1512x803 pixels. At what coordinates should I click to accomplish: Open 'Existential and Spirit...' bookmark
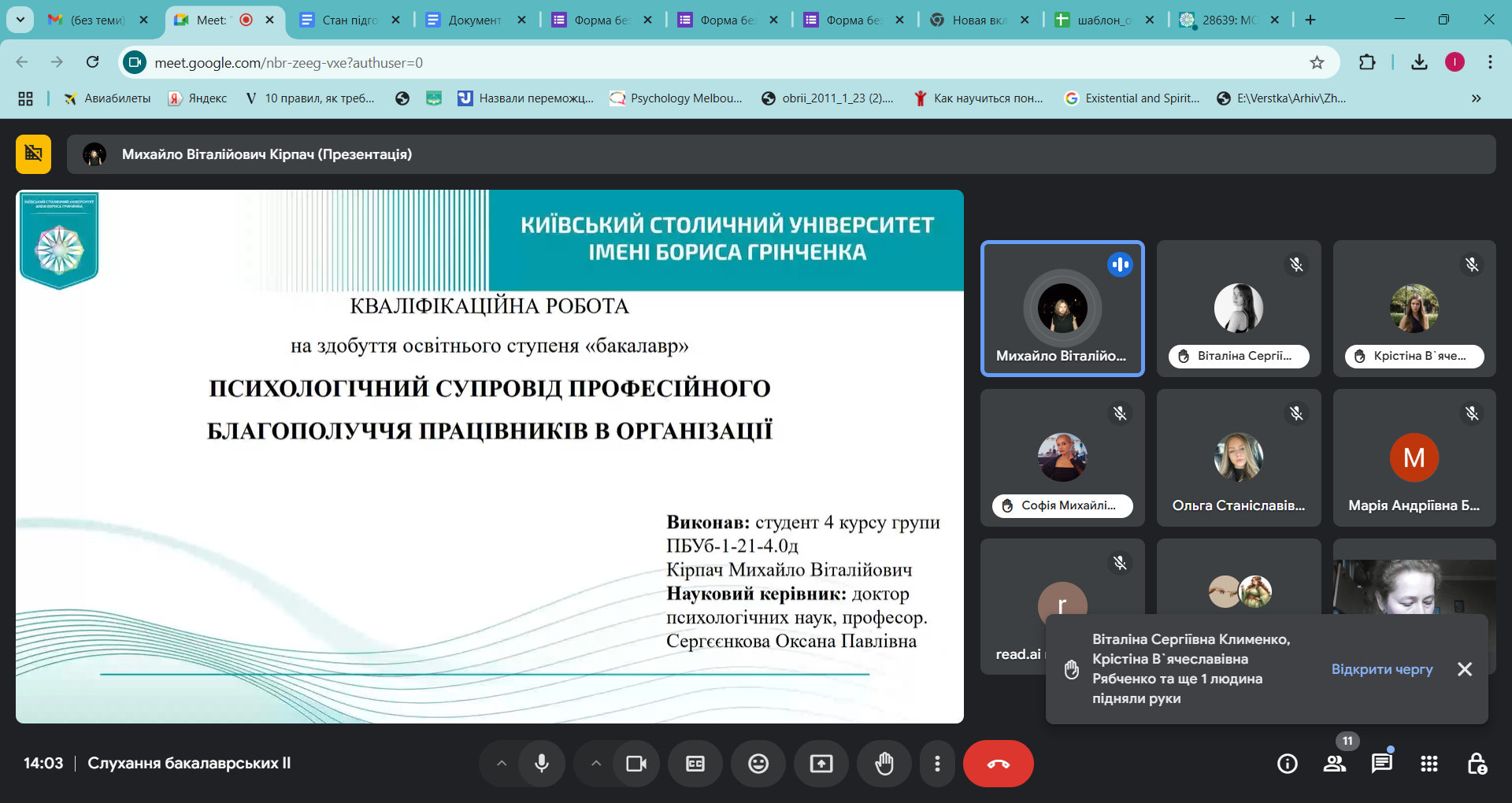[1132, 98]
